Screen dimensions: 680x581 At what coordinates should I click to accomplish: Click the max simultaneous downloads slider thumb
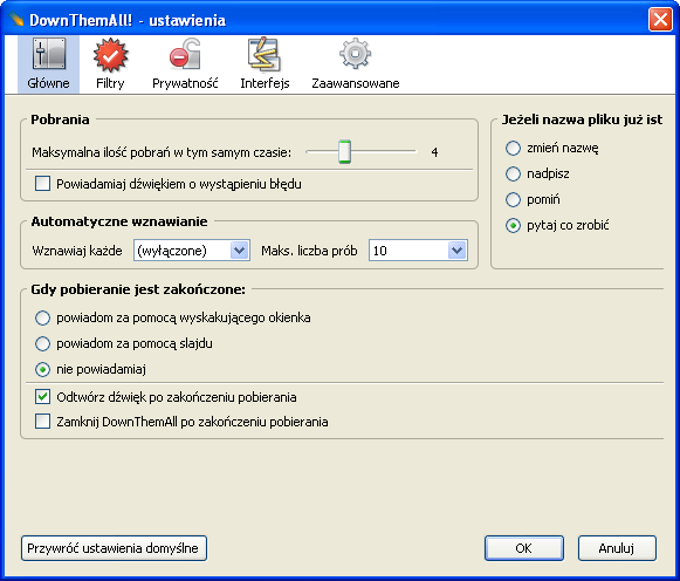tap(345, 151)
